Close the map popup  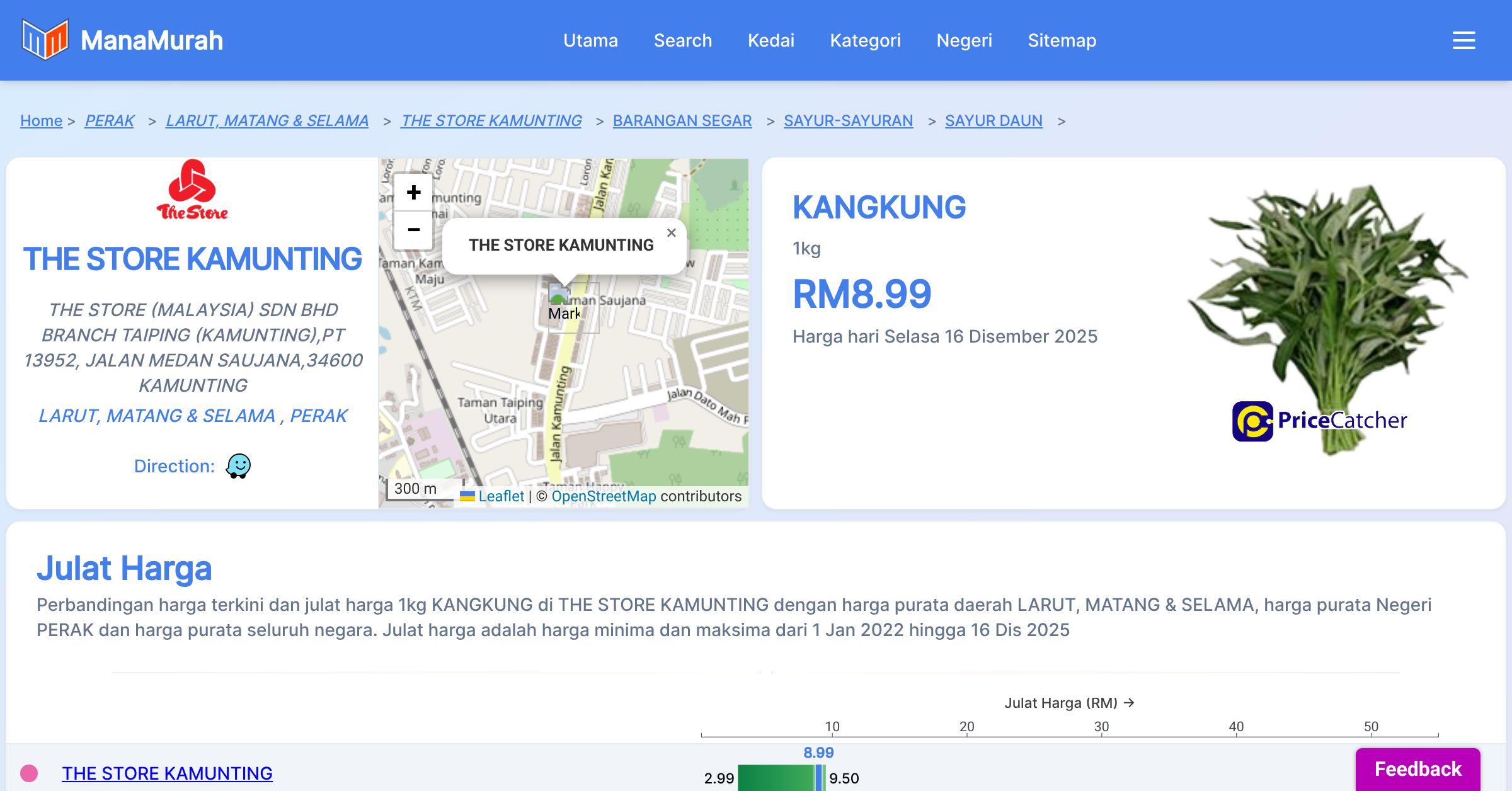point(671,233)
